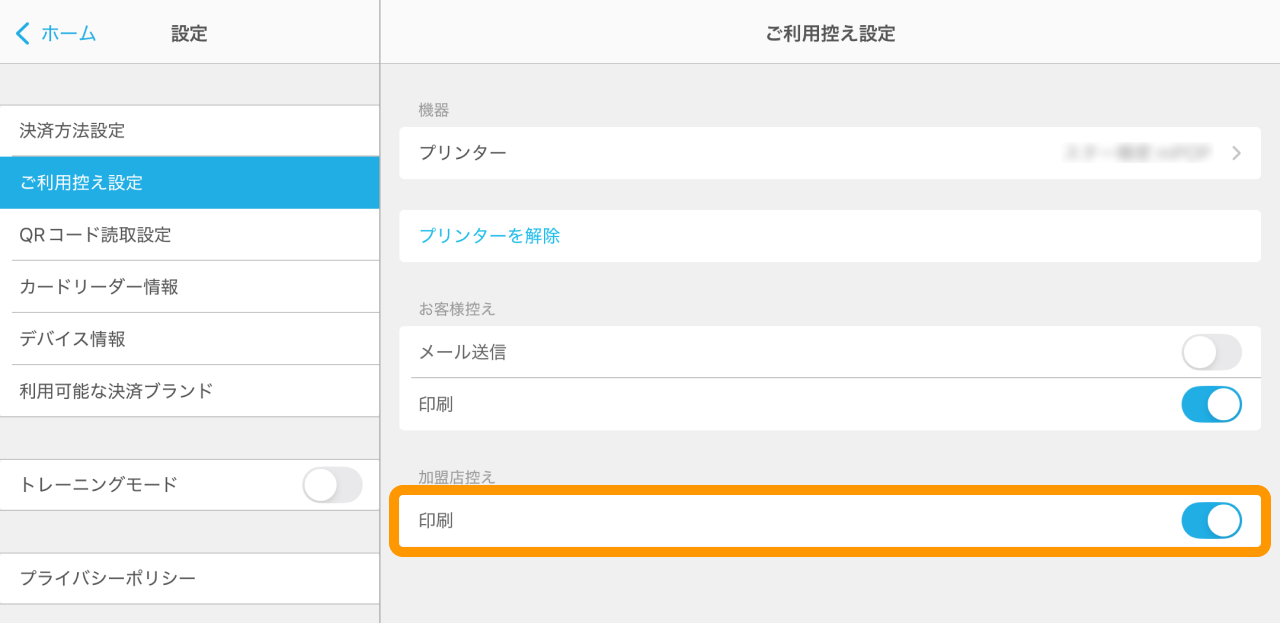The height and width of the screenshot is (623, 1280).
Task: Enable トレーニングモード toggle
Action: (x=332, y=485)
